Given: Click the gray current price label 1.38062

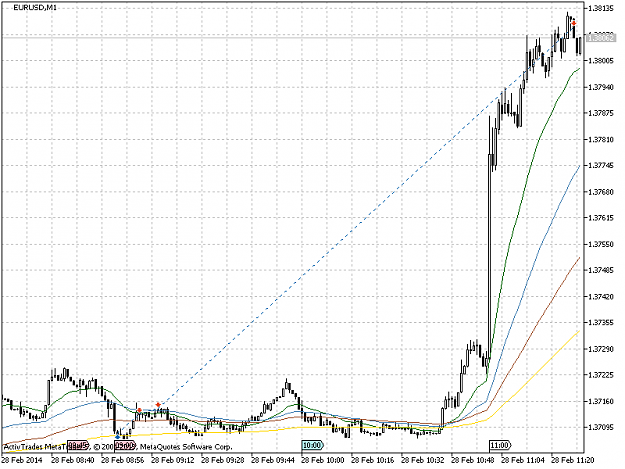Looking at the screenshot, I should pos(601,37).
